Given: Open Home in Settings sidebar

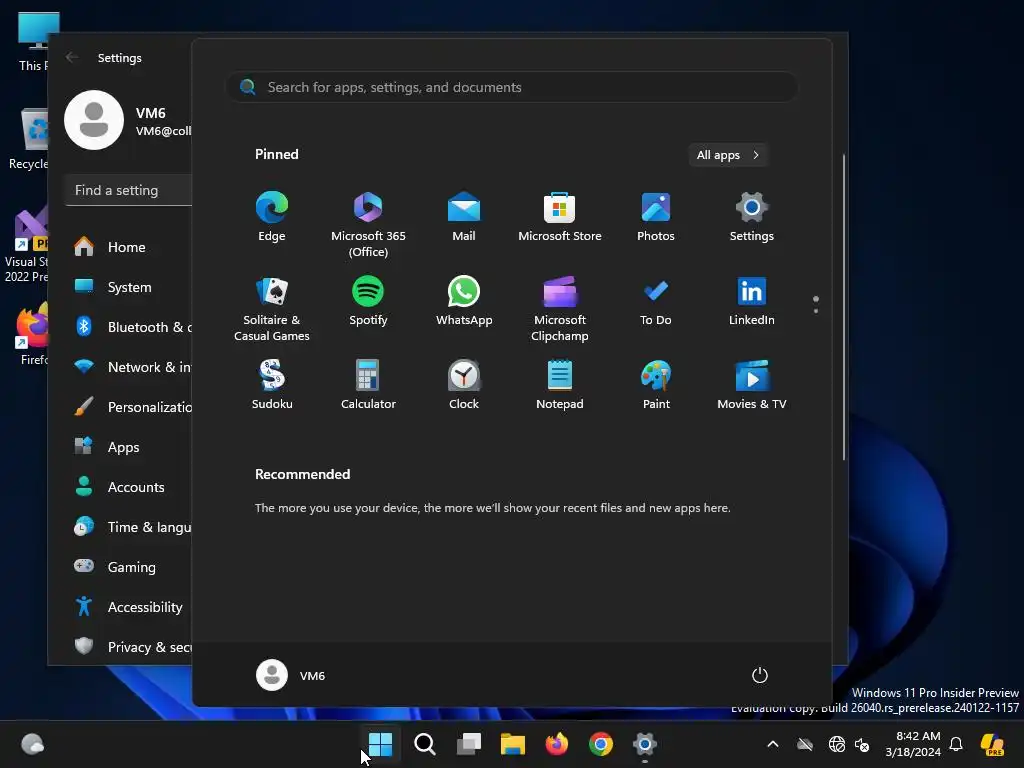Looking at the screenshot, I should 129,247.
